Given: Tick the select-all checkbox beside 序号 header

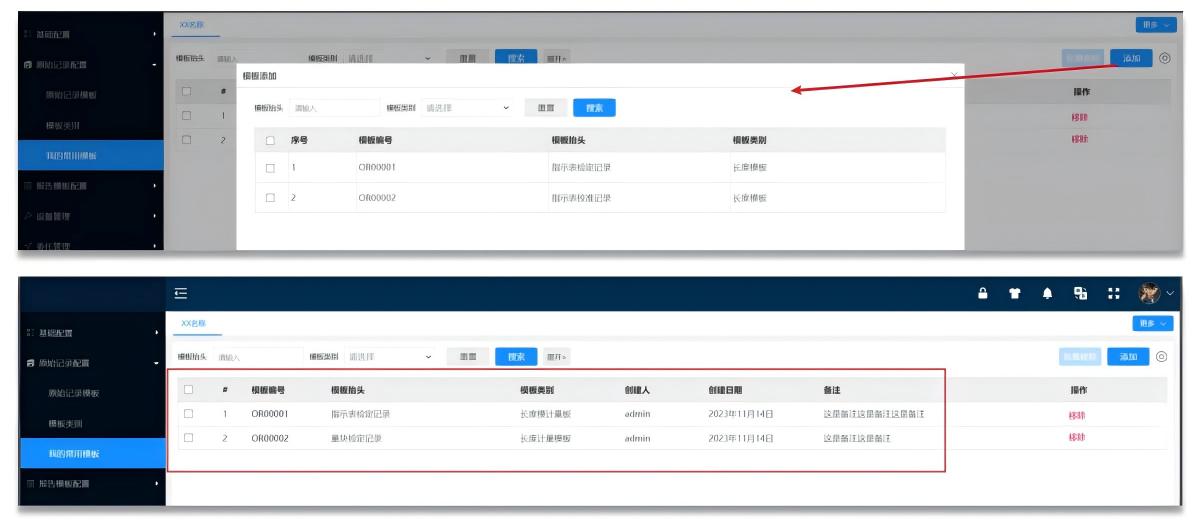Looking at the screenshot, I should tap(270, 141).
